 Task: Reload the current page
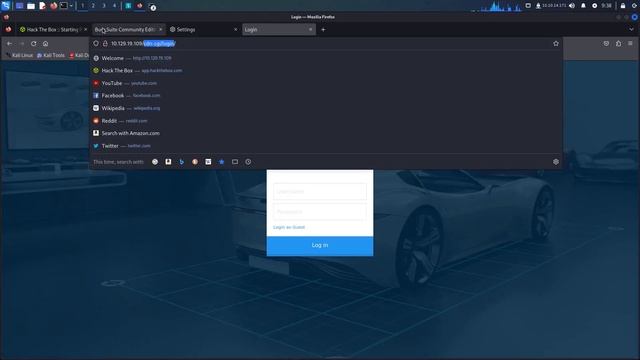click(33, 43)
